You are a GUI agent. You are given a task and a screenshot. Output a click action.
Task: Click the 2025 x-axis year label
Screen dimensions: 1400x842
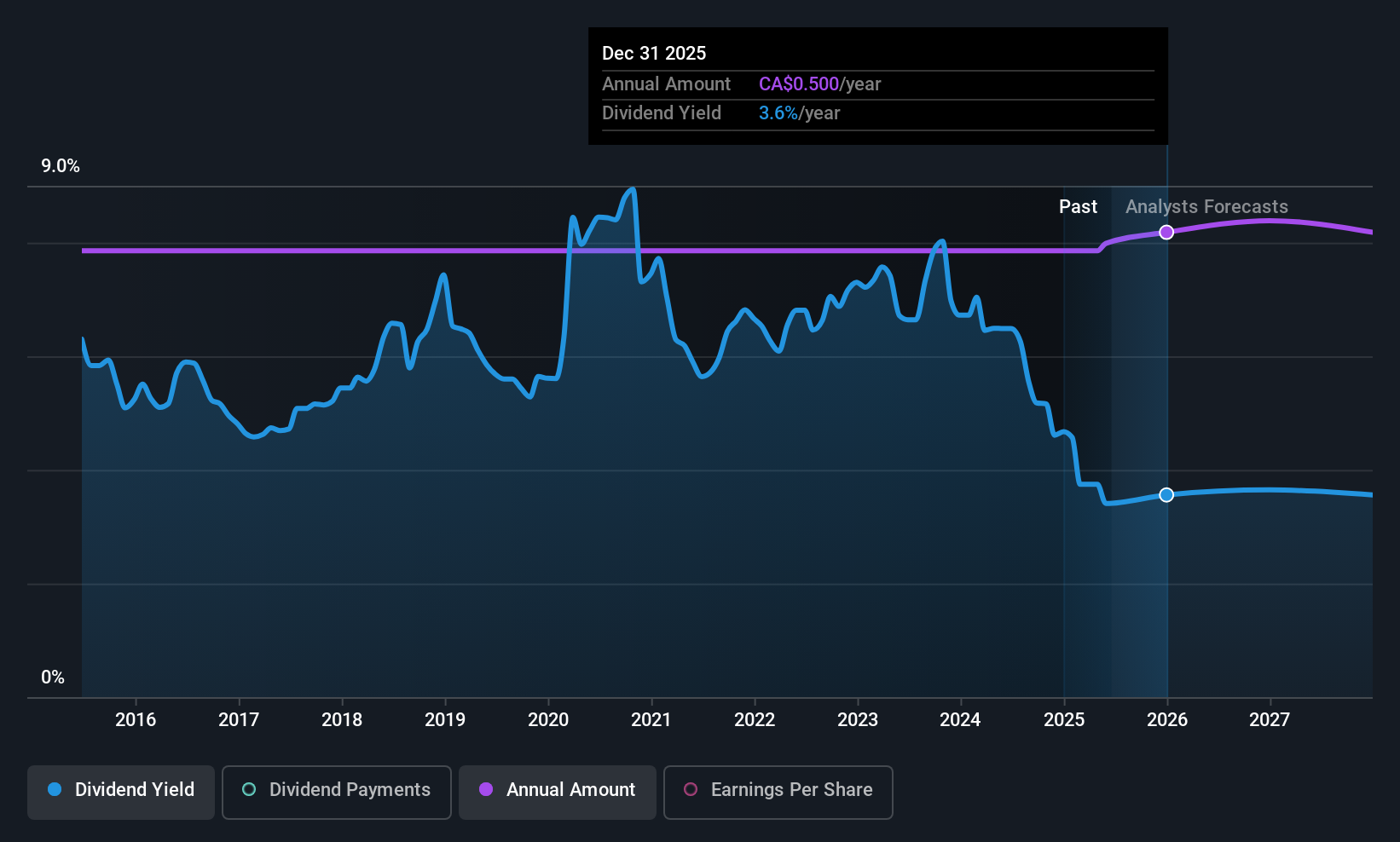(1064, 720)
